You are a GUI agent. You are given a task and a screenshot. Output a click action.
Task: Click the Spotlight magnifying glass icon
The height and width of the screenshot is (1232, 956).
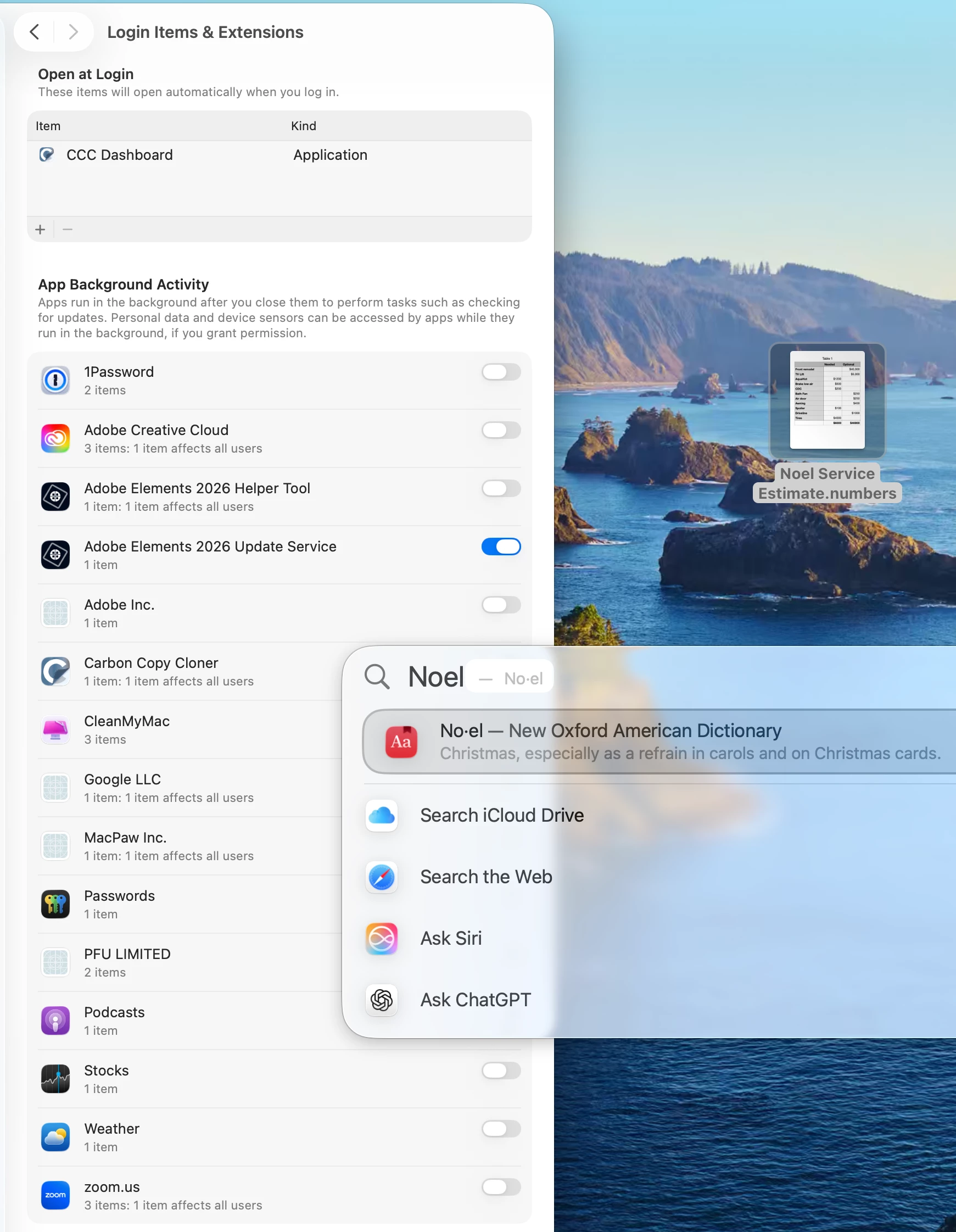tap(377, 676)
